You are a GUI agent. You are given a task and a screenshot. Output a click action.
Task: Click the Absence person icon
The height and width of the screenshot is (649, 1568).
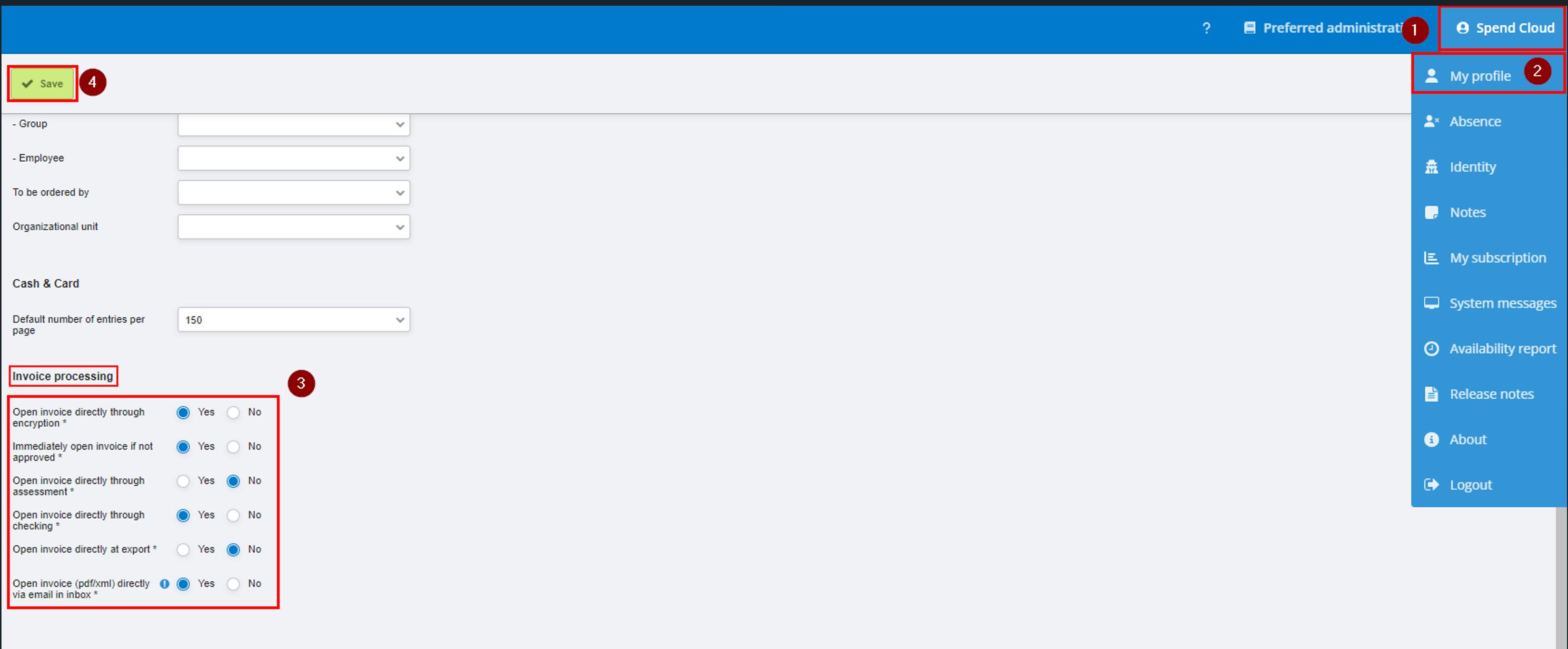coord(1431,122)
